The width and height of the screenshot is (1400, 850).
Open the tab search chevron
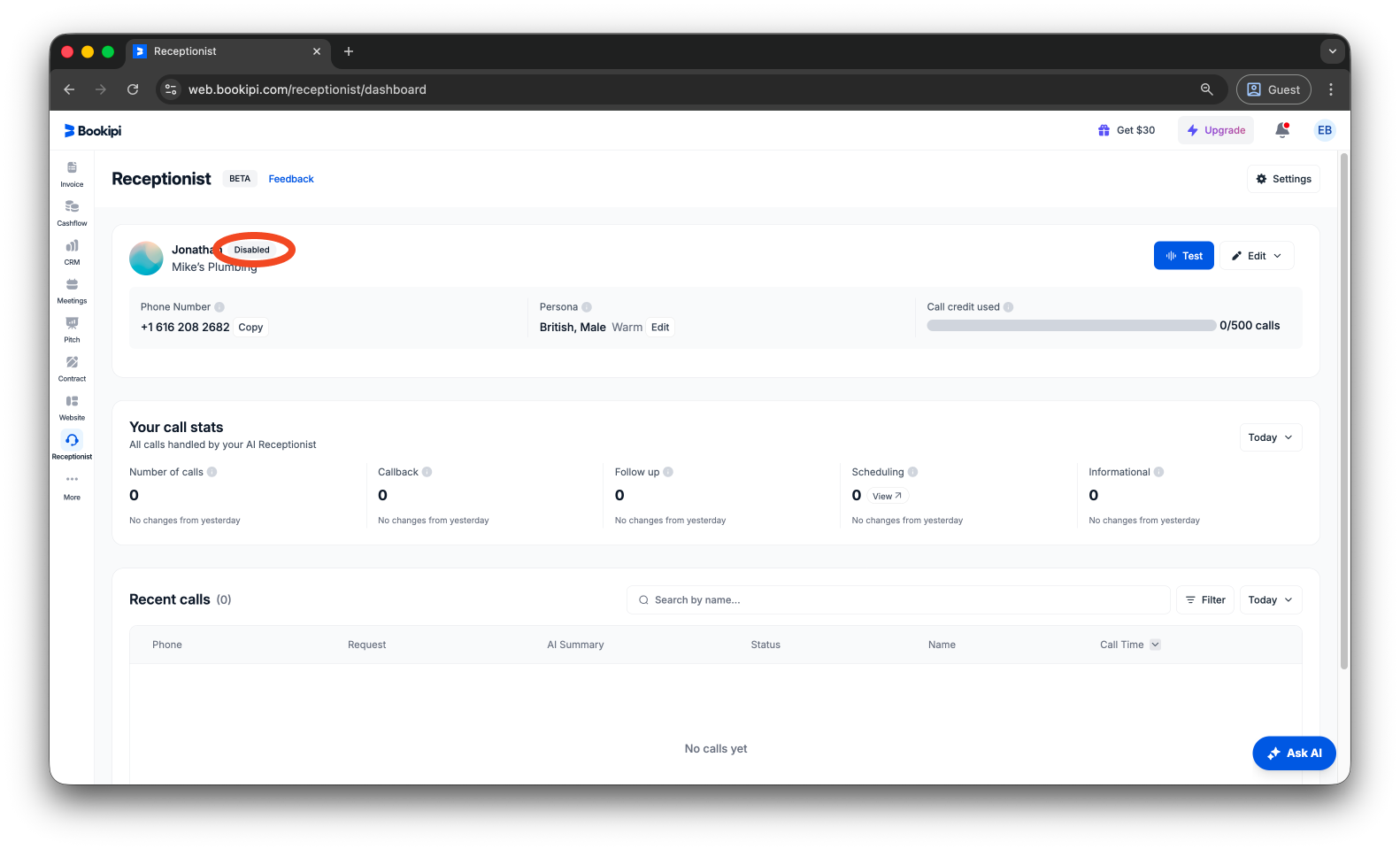1332,51
